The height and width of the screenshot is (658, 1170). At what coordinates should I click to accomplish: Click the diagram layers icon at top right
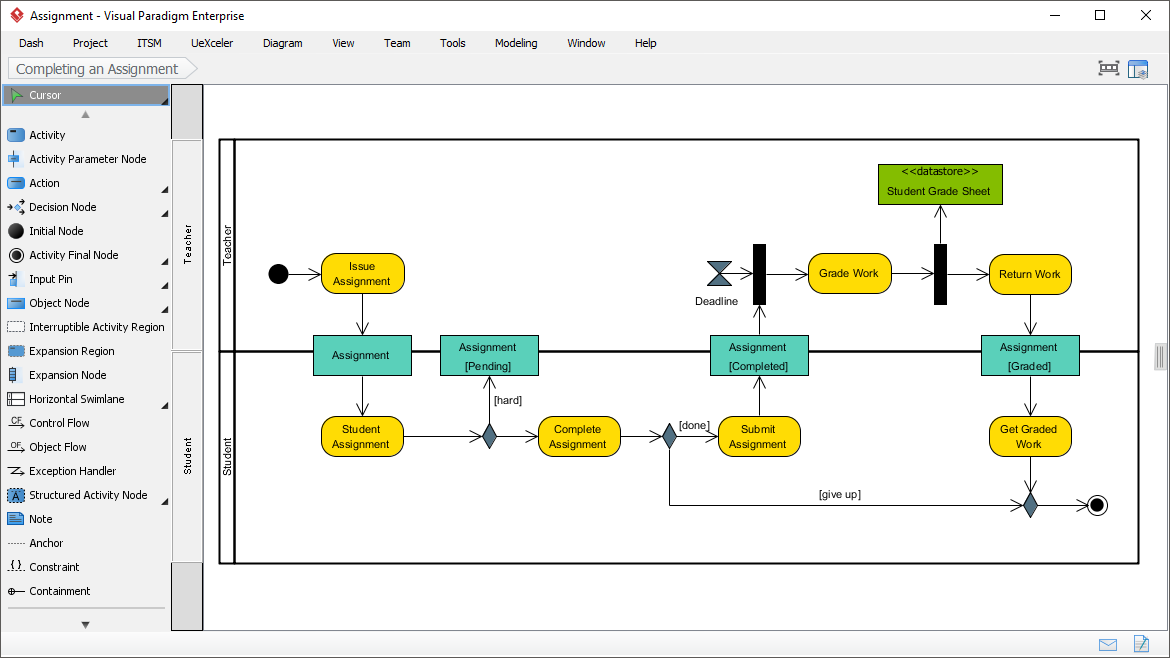1139,68
